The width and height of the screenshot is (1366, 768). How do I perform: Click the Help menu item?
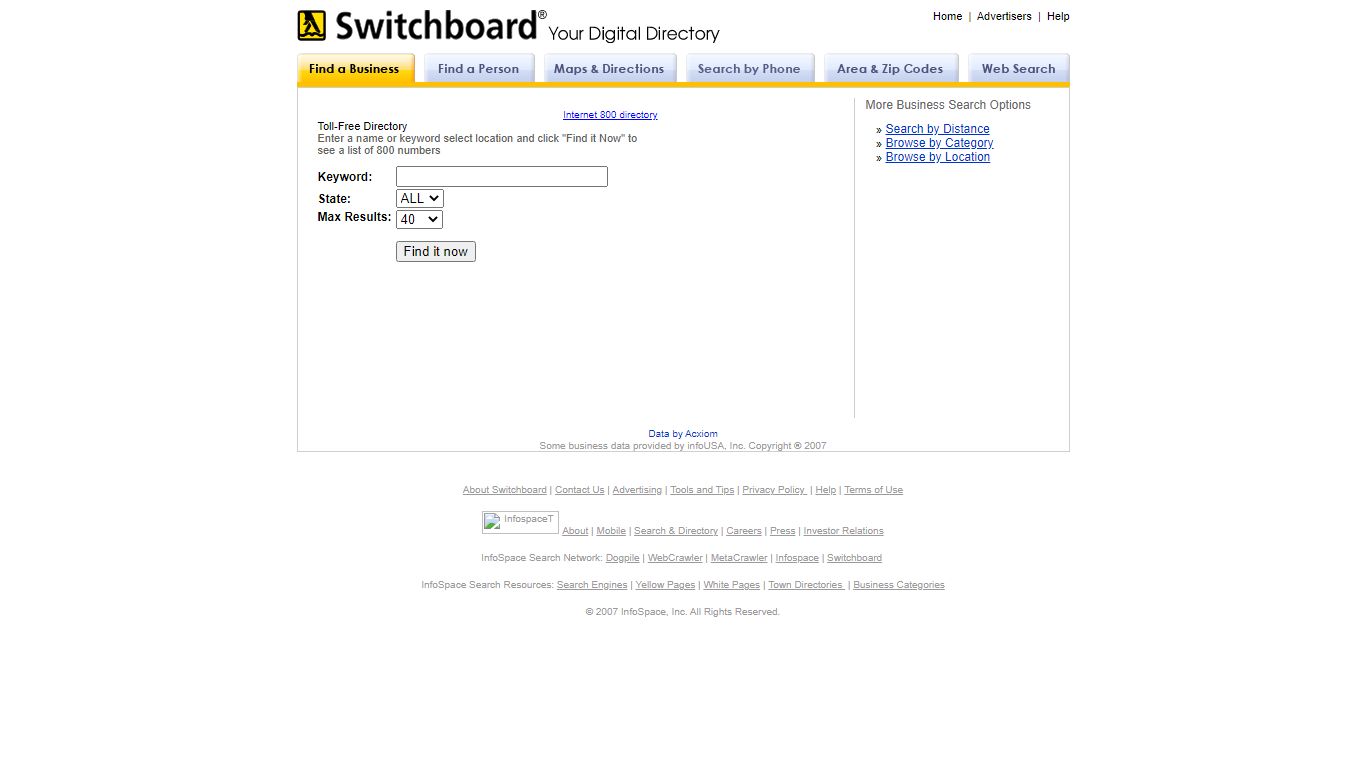[1058, 16]
